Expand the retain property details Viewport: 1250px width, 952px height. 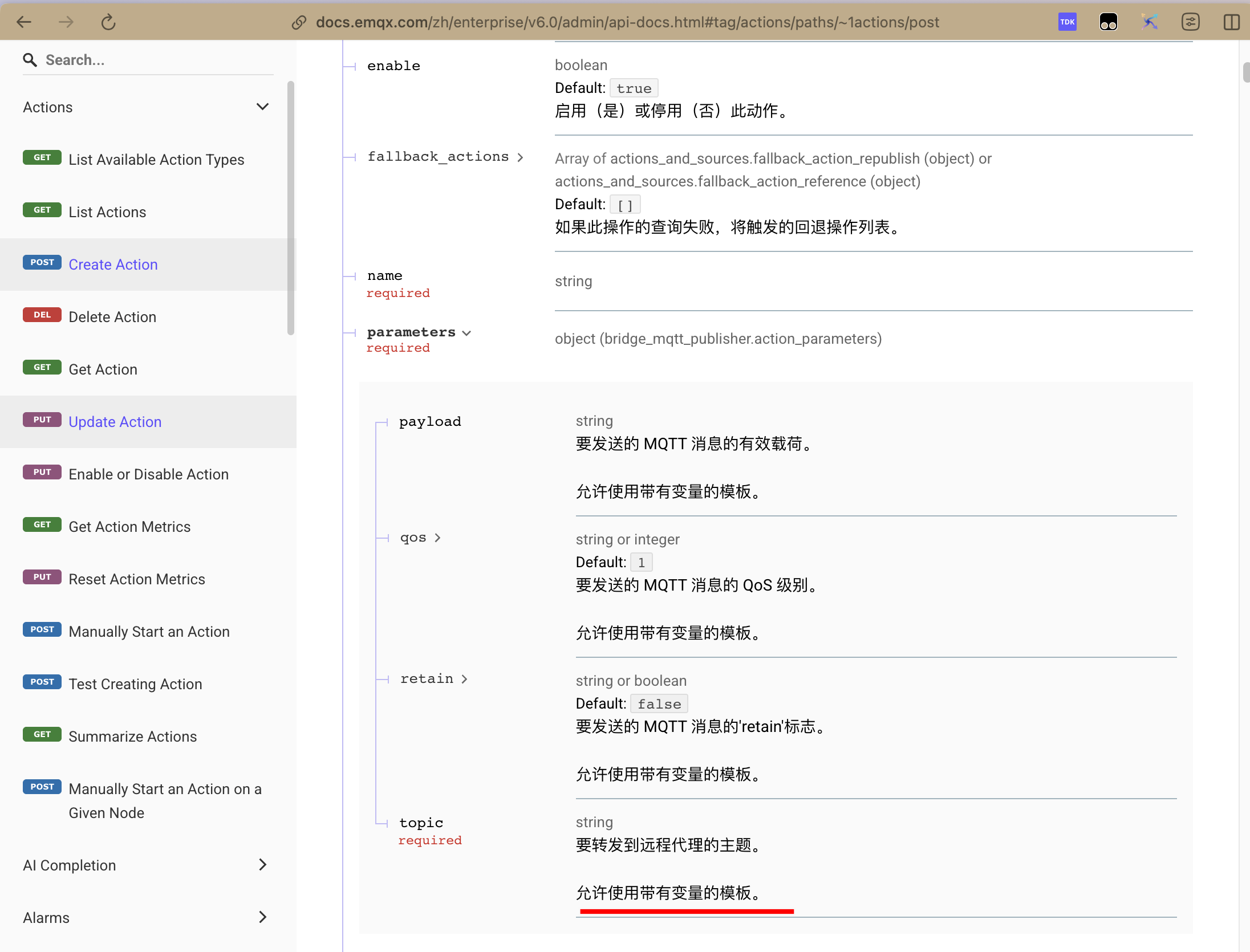pyautogui.click(x=464, y=679)
